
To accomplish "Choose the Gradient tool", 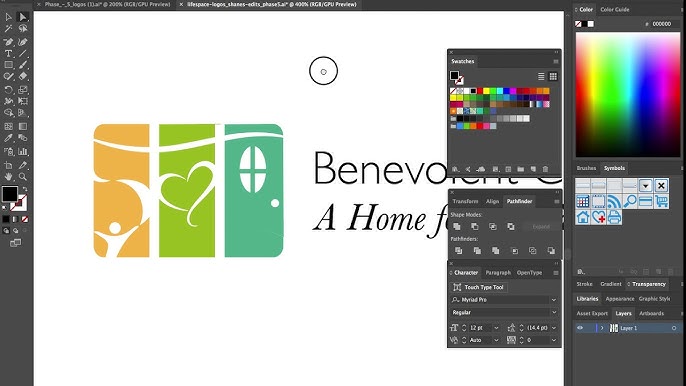I will [x=23, y=126].
